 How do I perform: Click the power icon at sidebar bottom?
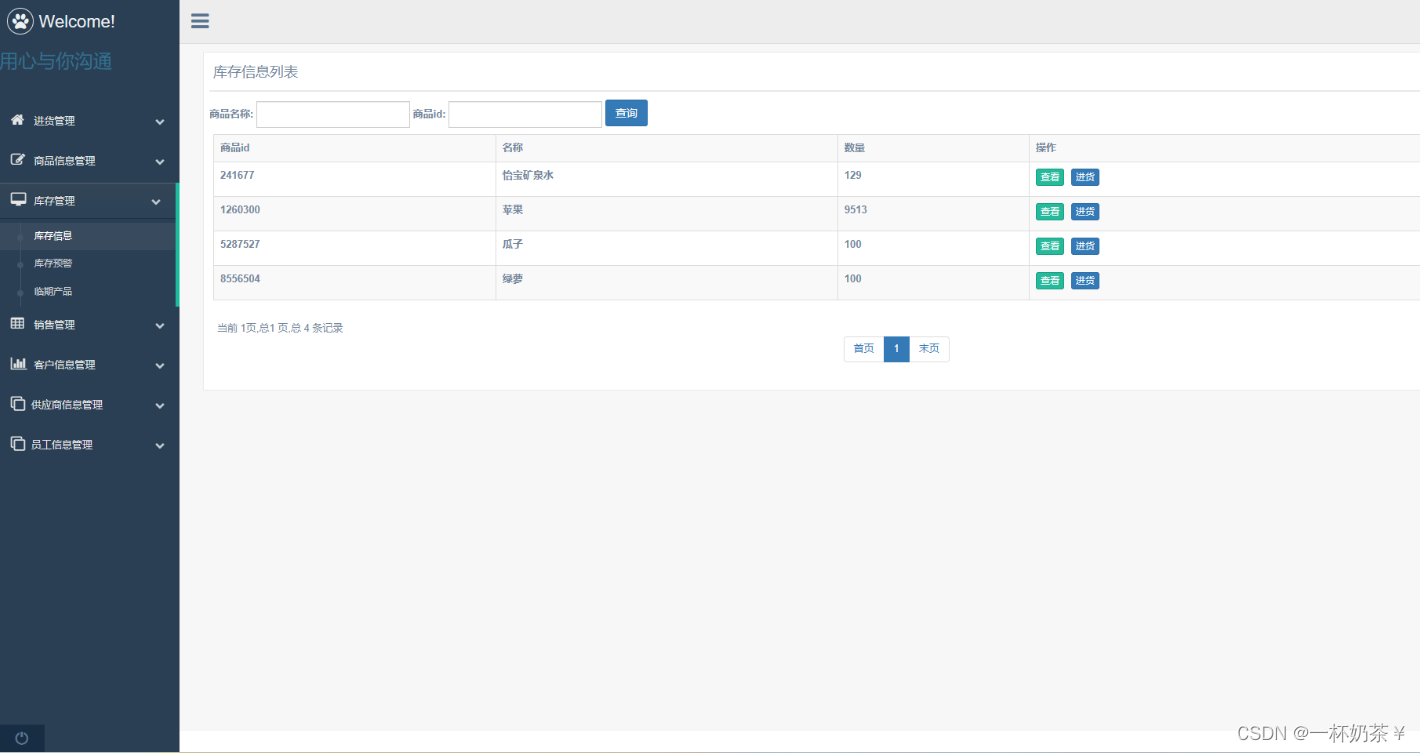(22, 738)
